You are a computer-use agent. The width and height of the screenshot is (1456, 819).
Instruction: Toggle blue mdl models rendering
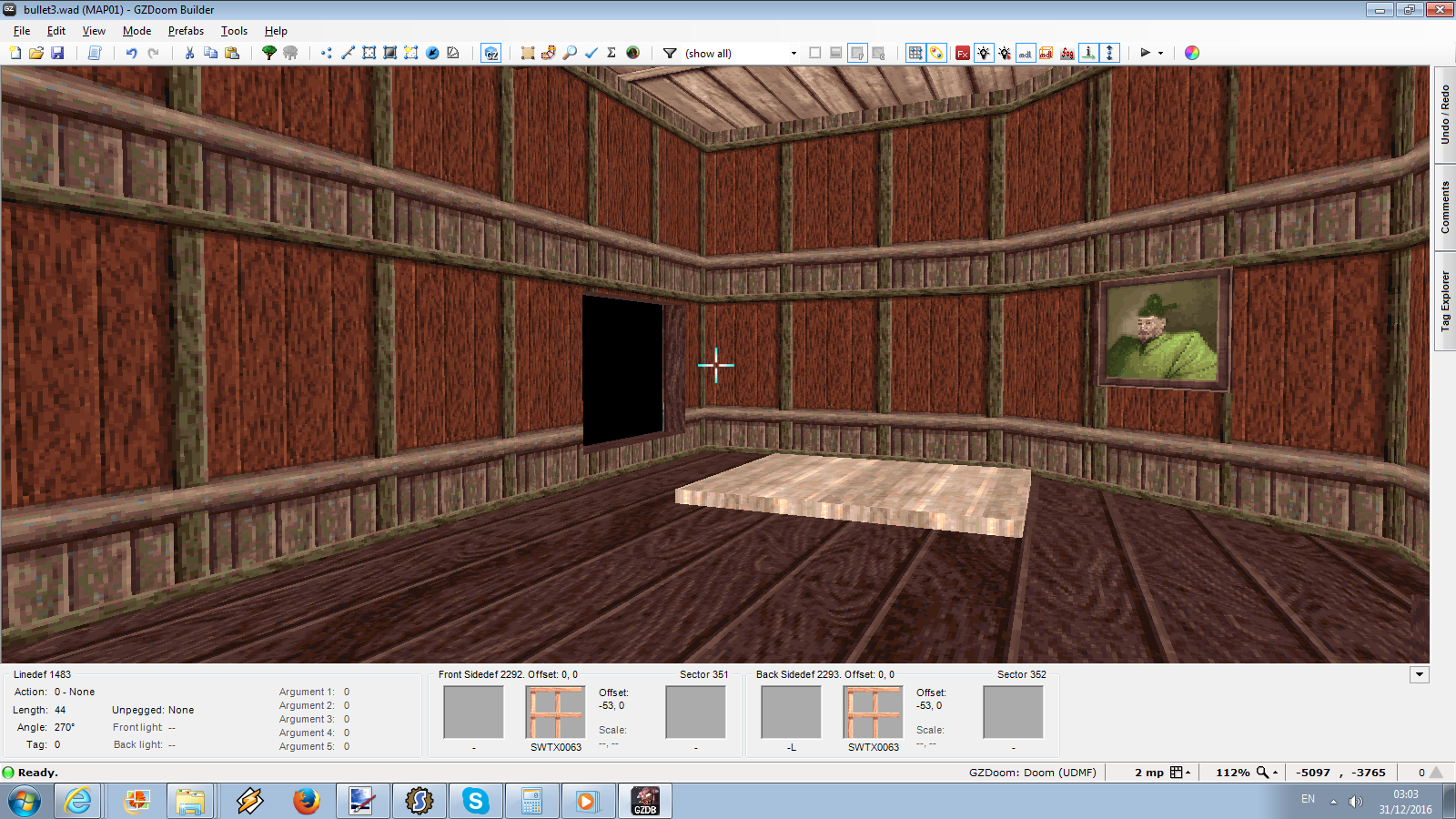coord(1026,53)
